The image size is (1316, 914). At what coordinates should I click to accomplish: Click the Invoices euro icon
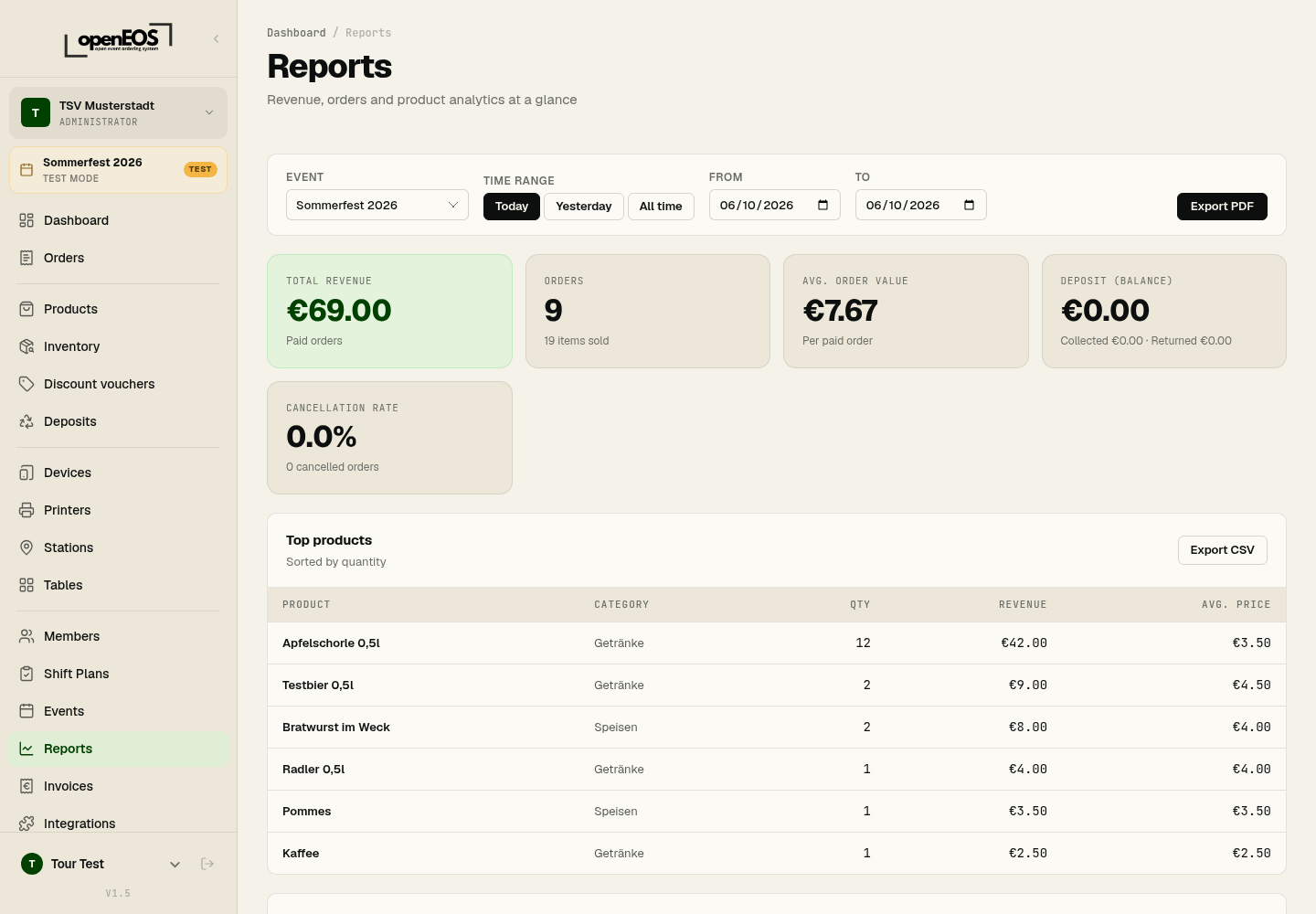click(27, 786)
